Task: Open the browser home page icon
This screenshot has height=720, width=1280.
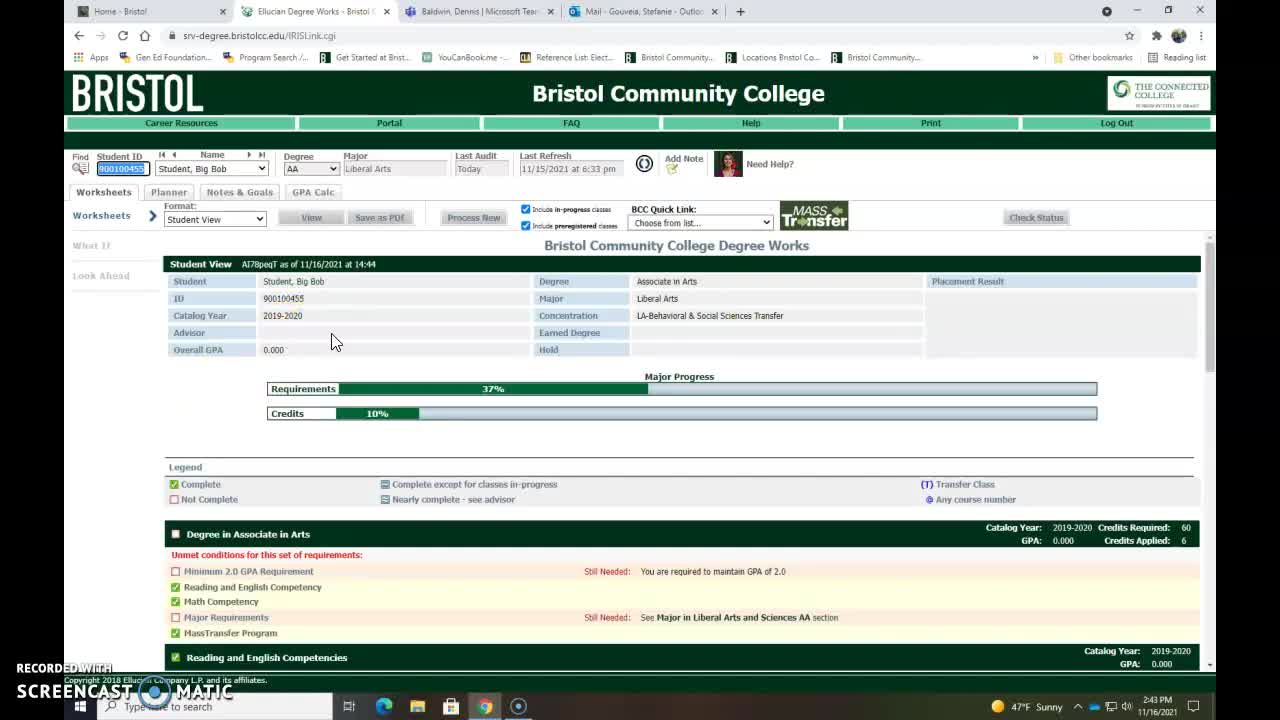Action: coord(145,35)
